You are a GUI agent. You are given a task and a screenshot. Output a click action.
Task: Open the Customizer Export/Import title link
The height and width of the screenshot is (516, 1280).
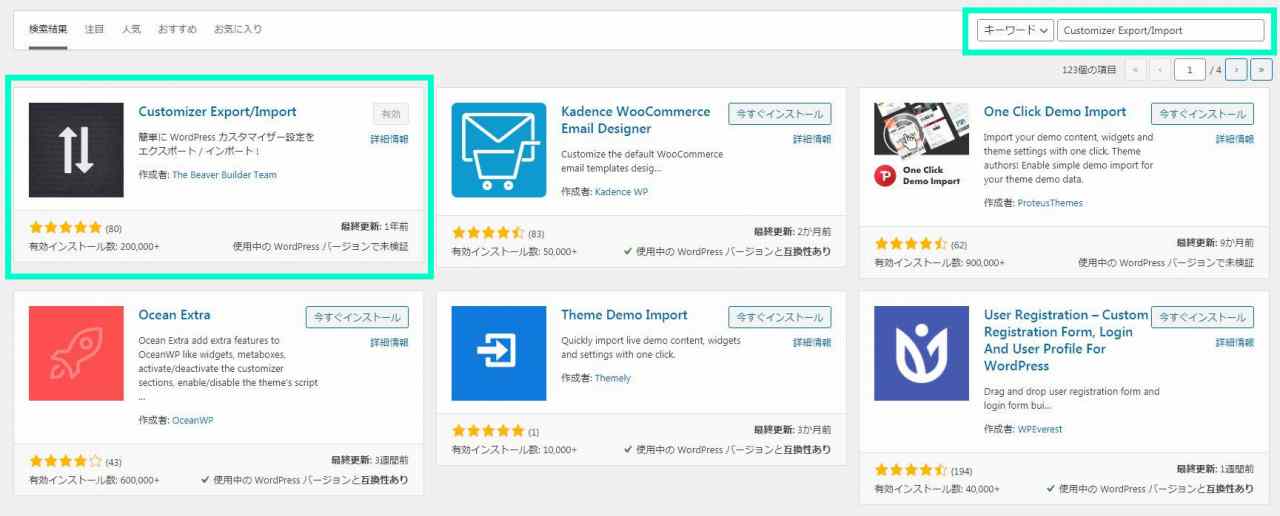click(217, 112)
